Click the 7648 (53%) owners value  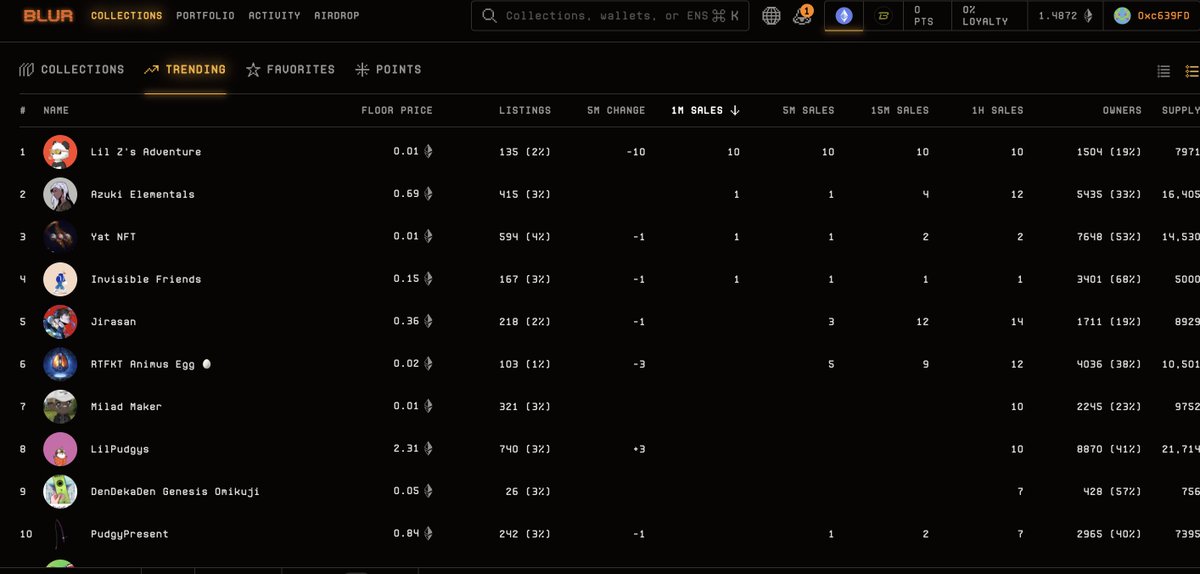(1110, 237)
